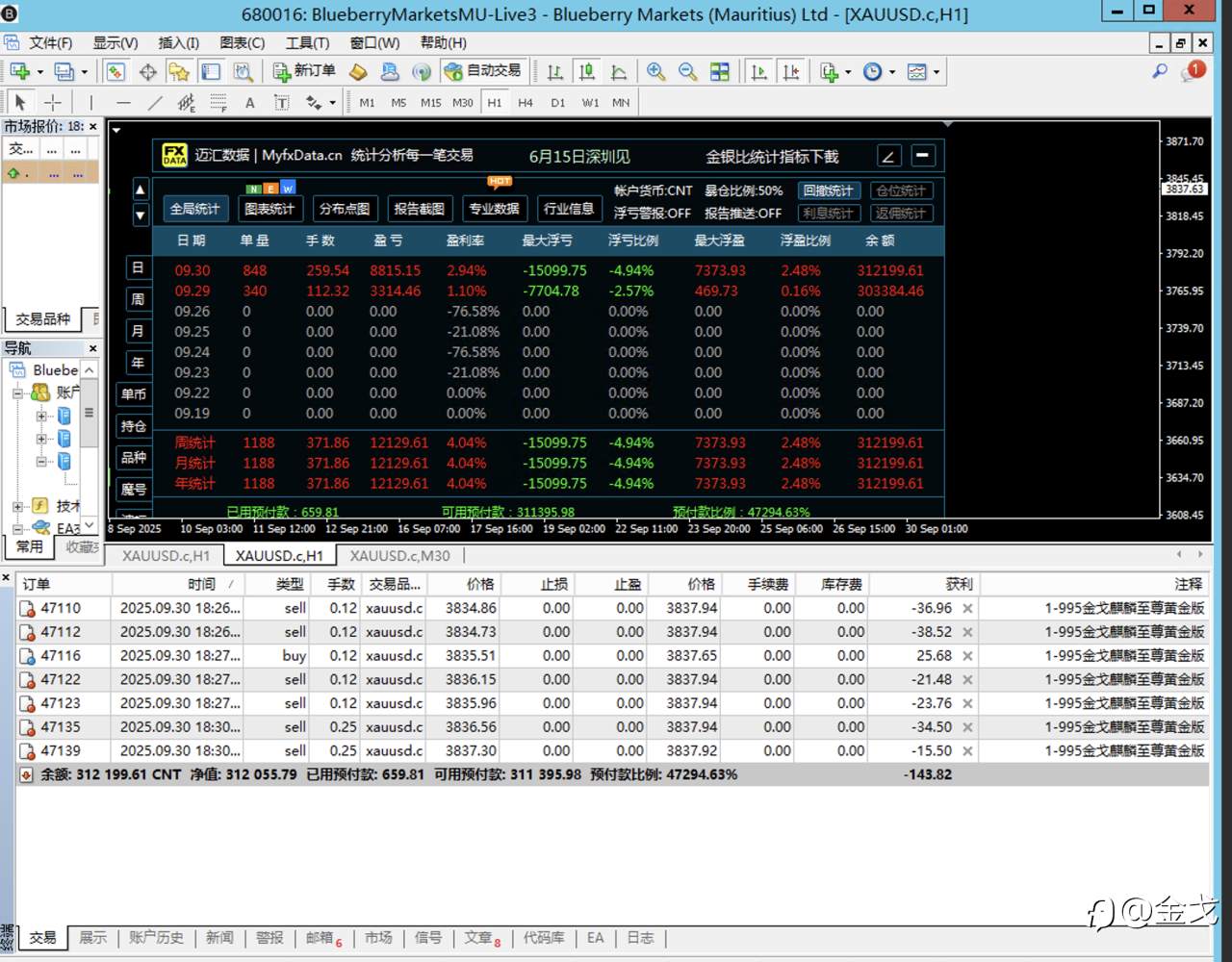Expand the 技术指标 tree node
1232x962 pixels.
click(17, 506)
